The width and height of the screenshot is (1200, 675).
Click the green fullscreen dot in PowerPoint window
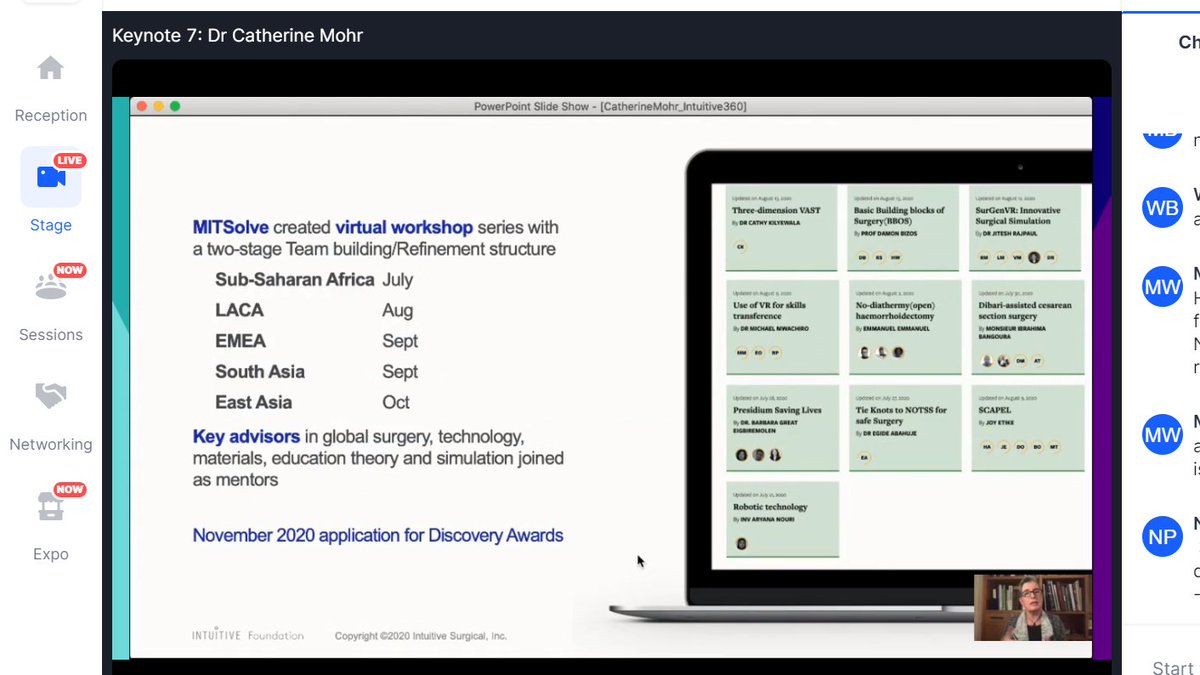[x=175, y=106]
